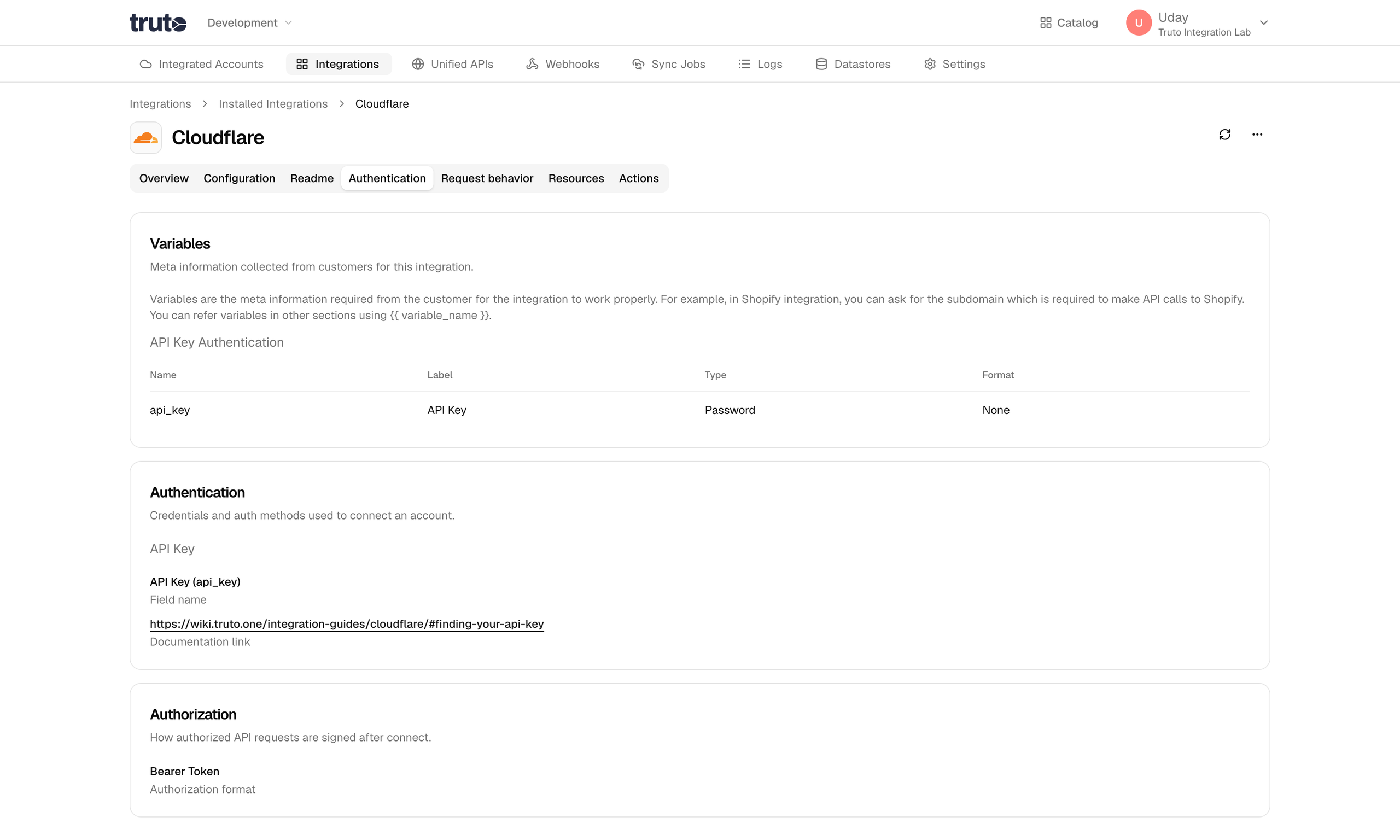Click the Sync Jobs icon

[x=638, y=64]
